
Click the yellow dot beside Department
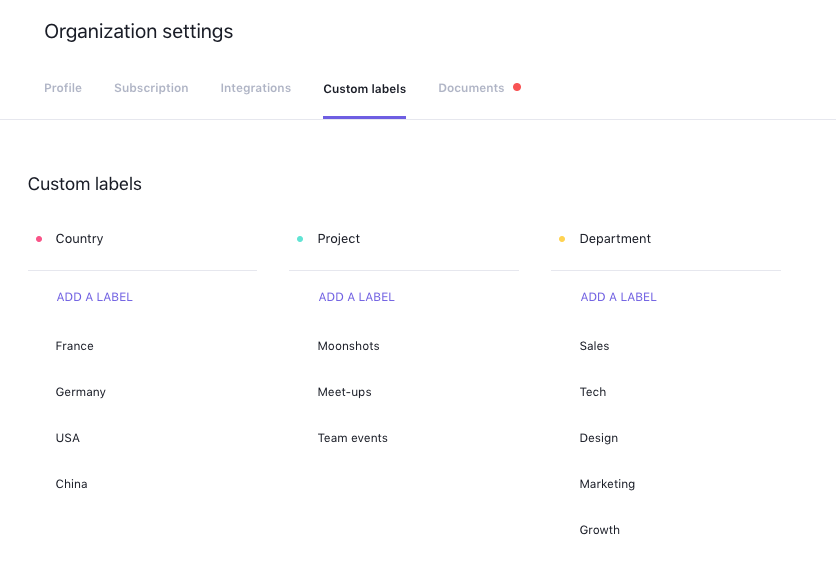click(562, 239)
